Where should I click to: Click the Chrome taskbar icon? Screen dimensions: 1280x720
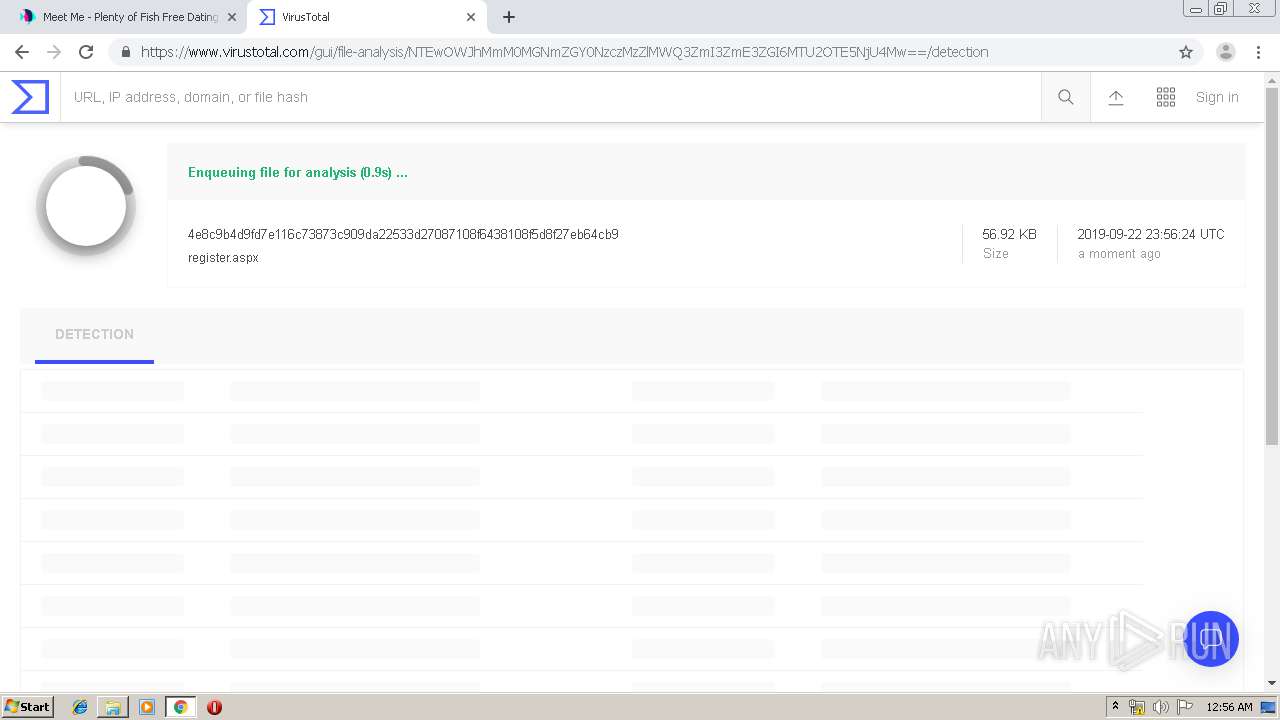point(180,707)
